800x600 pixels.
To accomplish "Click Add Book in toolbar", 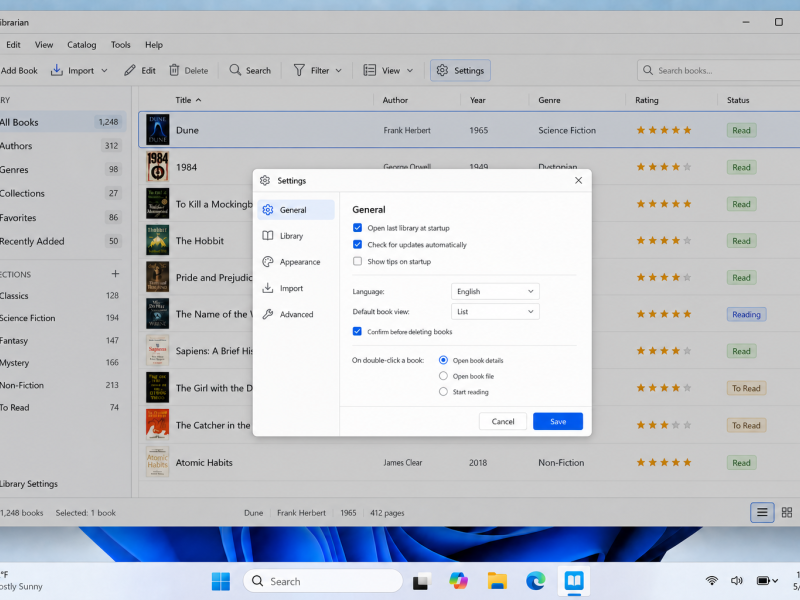I will (x=18, y=70).
